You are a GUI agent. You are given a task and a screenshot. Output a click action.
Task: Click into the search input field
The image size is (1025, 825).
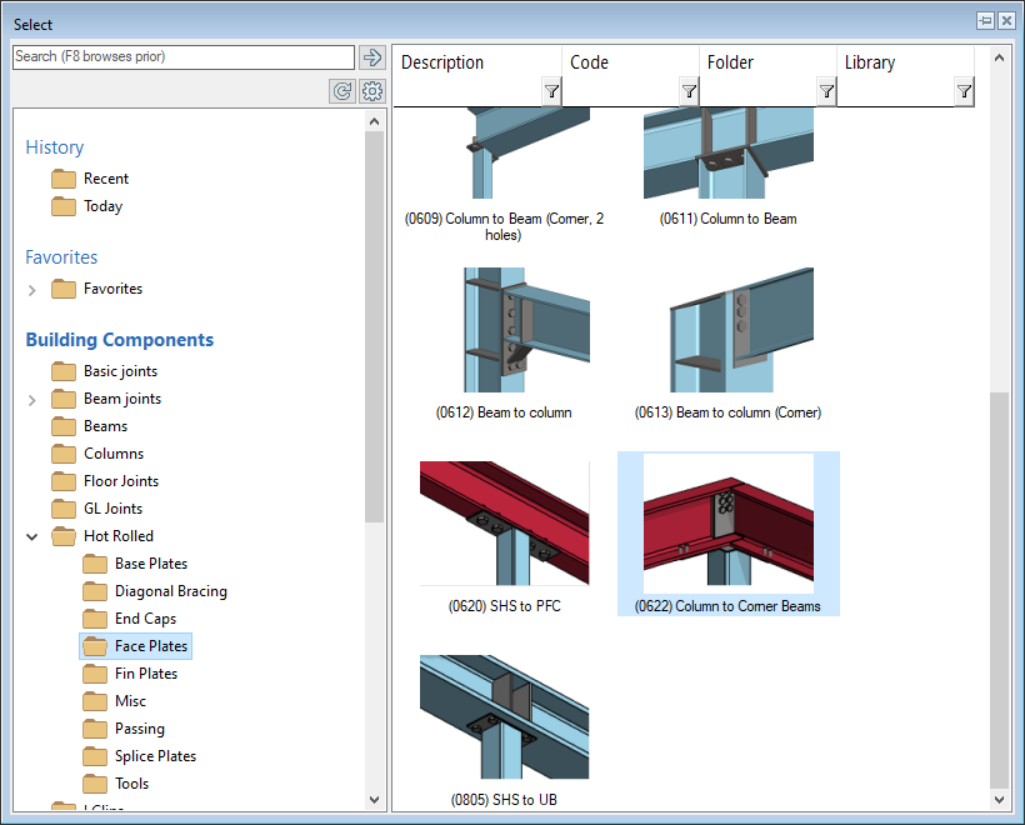(183, 57)
